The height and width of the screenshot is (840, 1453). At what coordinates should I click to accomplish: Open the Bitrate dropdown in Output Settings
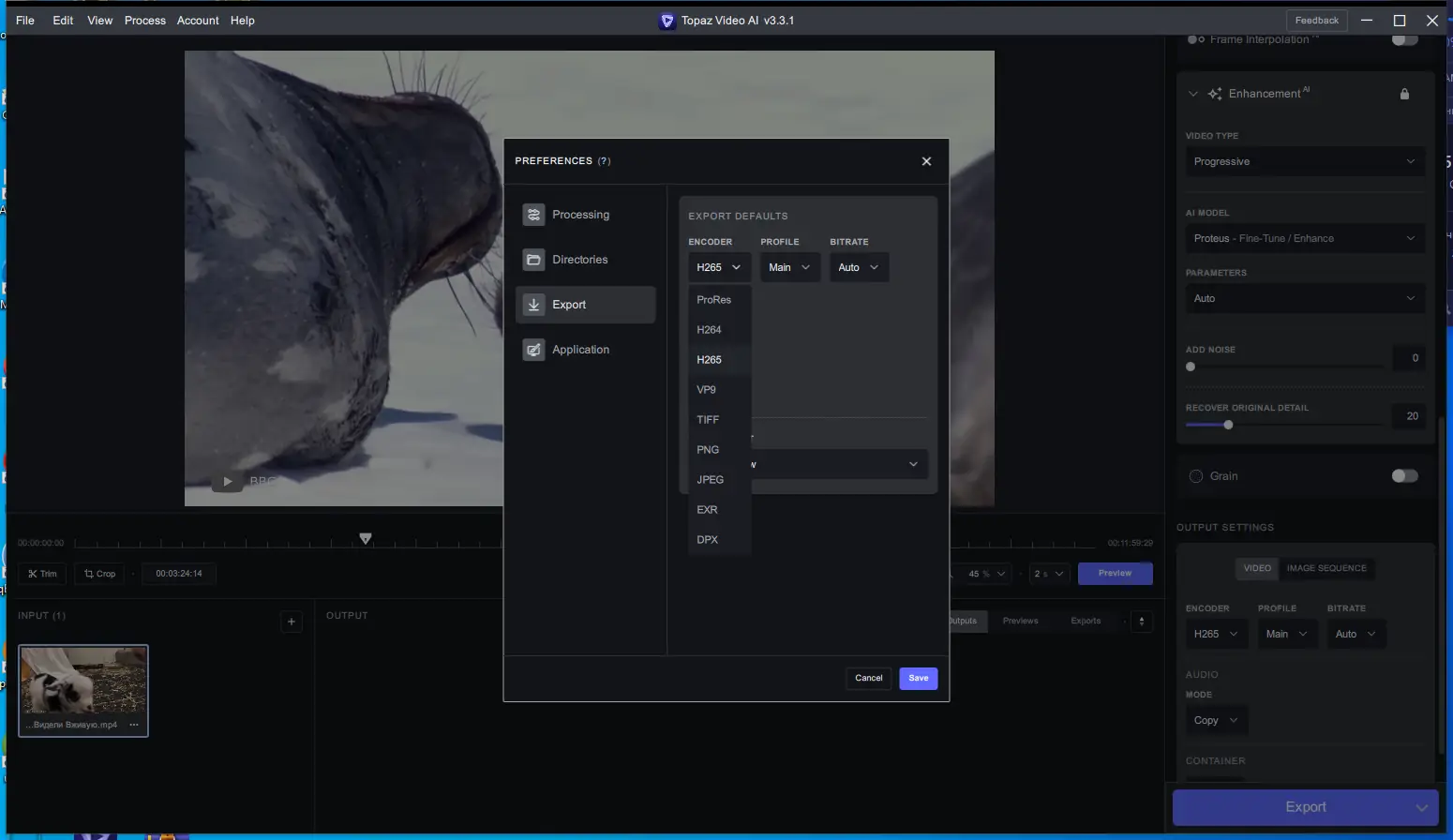coord(1356,634)
